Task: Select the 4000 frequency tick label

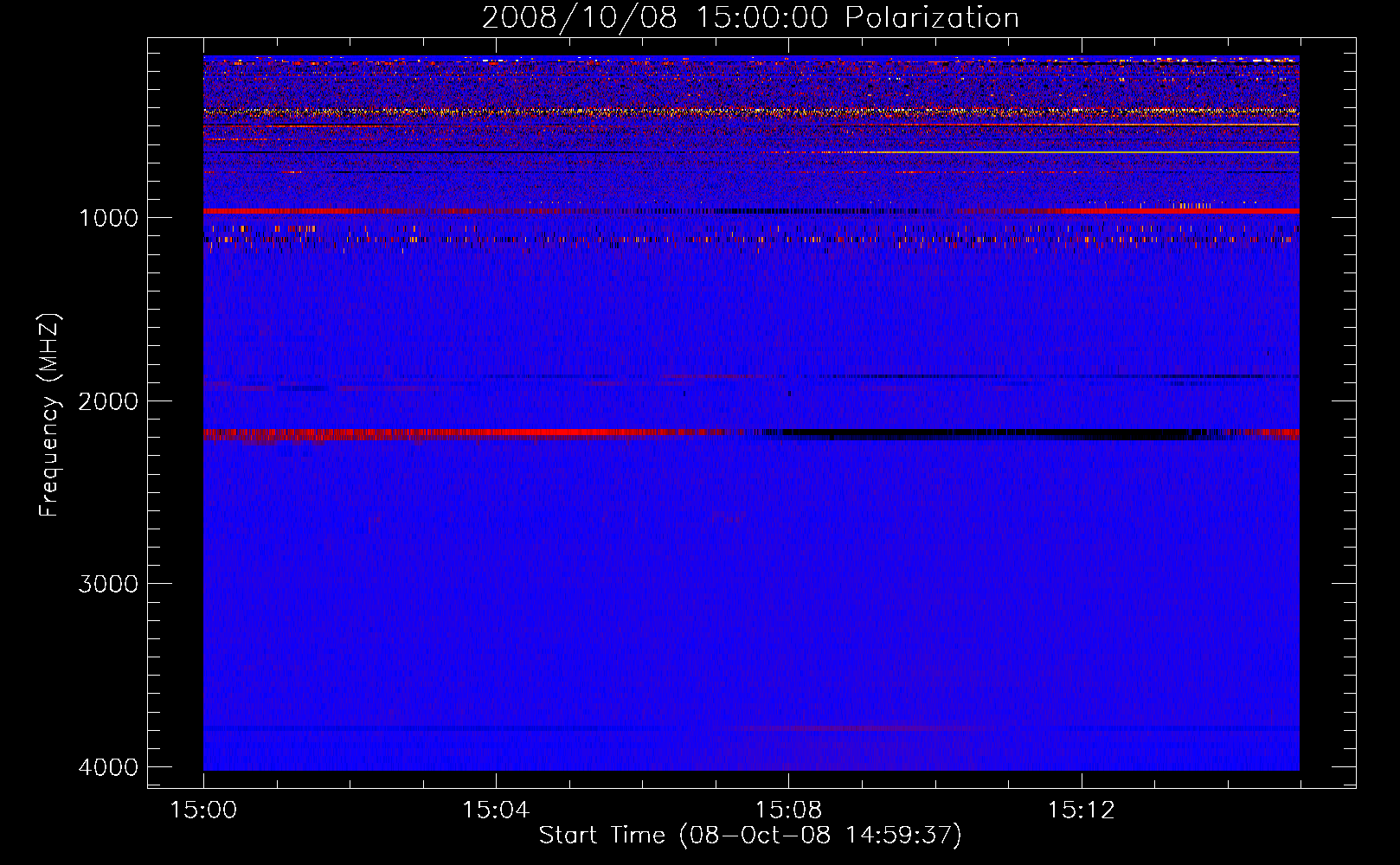Action: [108, 767]
